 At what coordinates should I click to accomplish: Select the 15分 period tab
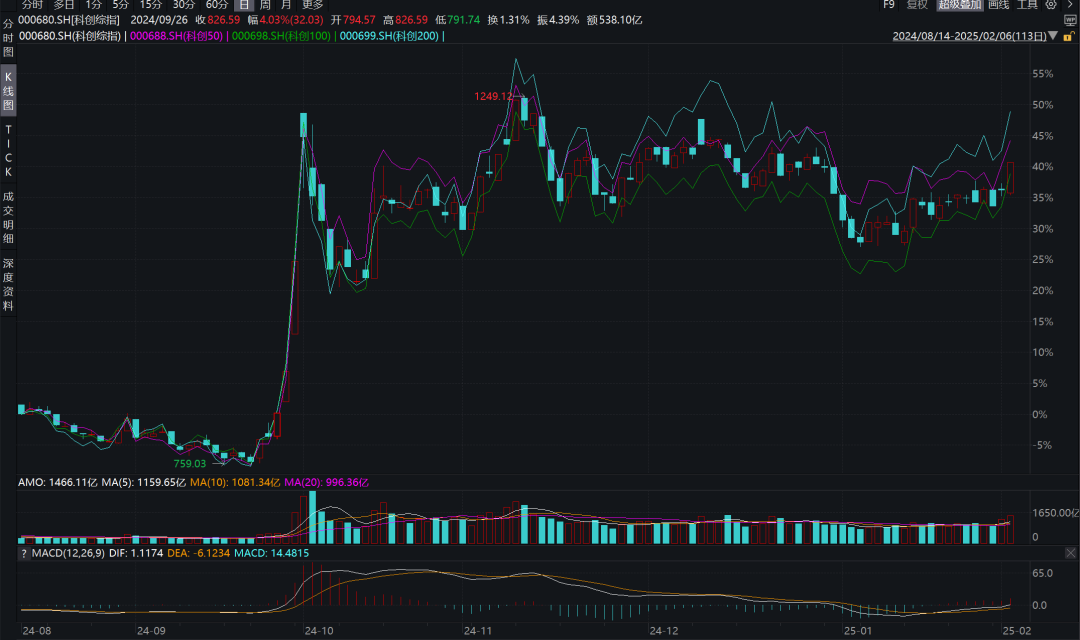tap(151, 5)
